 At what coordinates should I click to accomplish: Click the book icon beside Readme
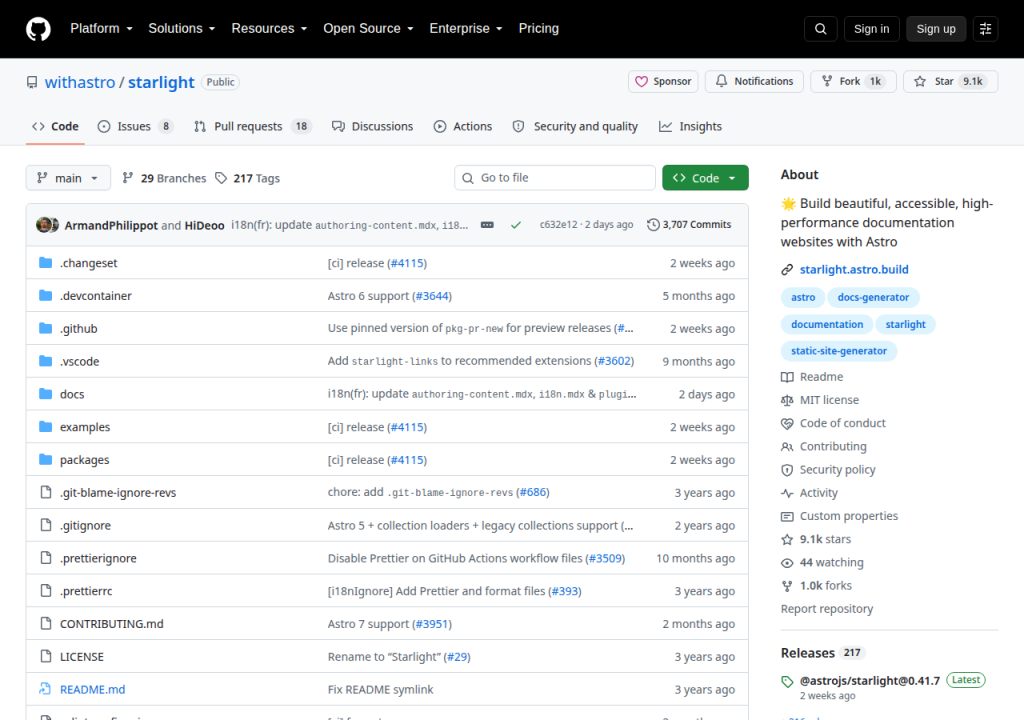pos(787,377)
